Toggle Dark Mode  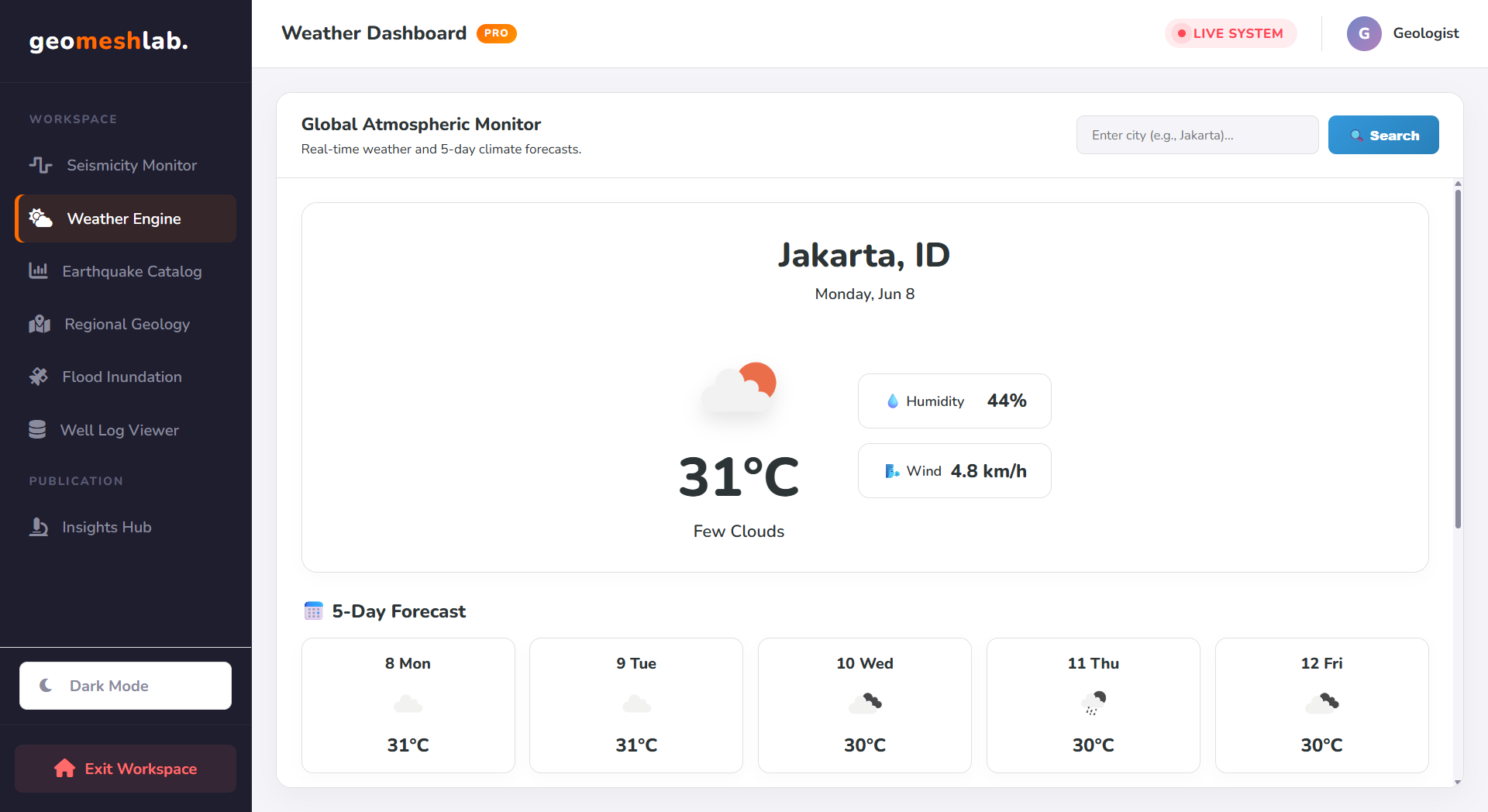tap(126, 686)
